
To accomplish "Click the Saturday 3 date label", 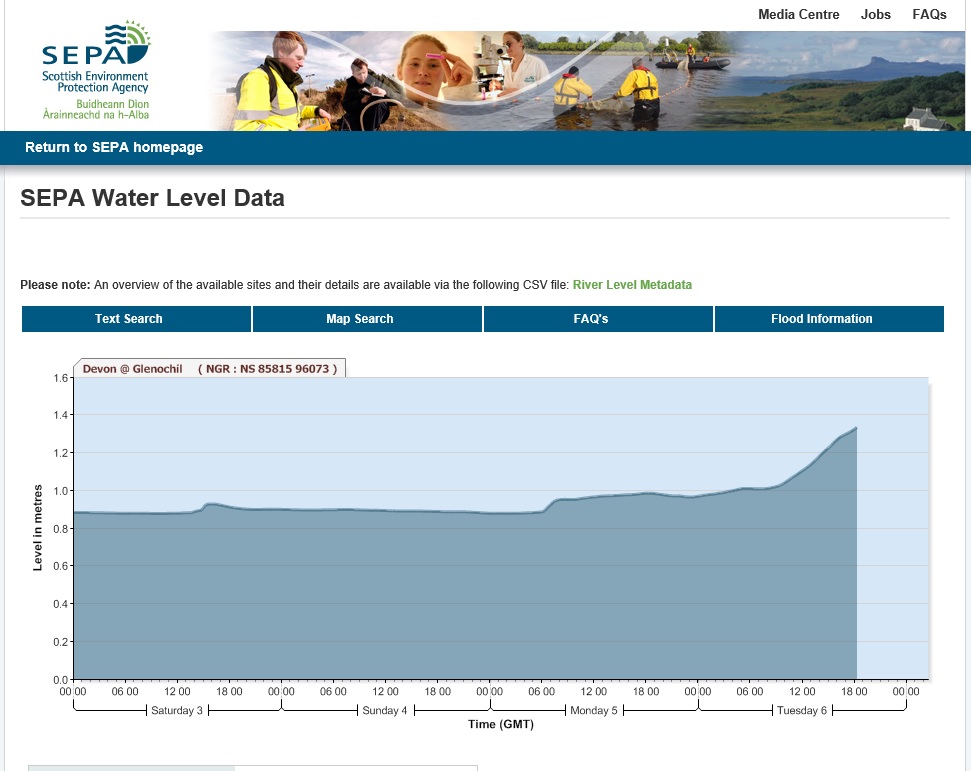I will coord(177,711).
